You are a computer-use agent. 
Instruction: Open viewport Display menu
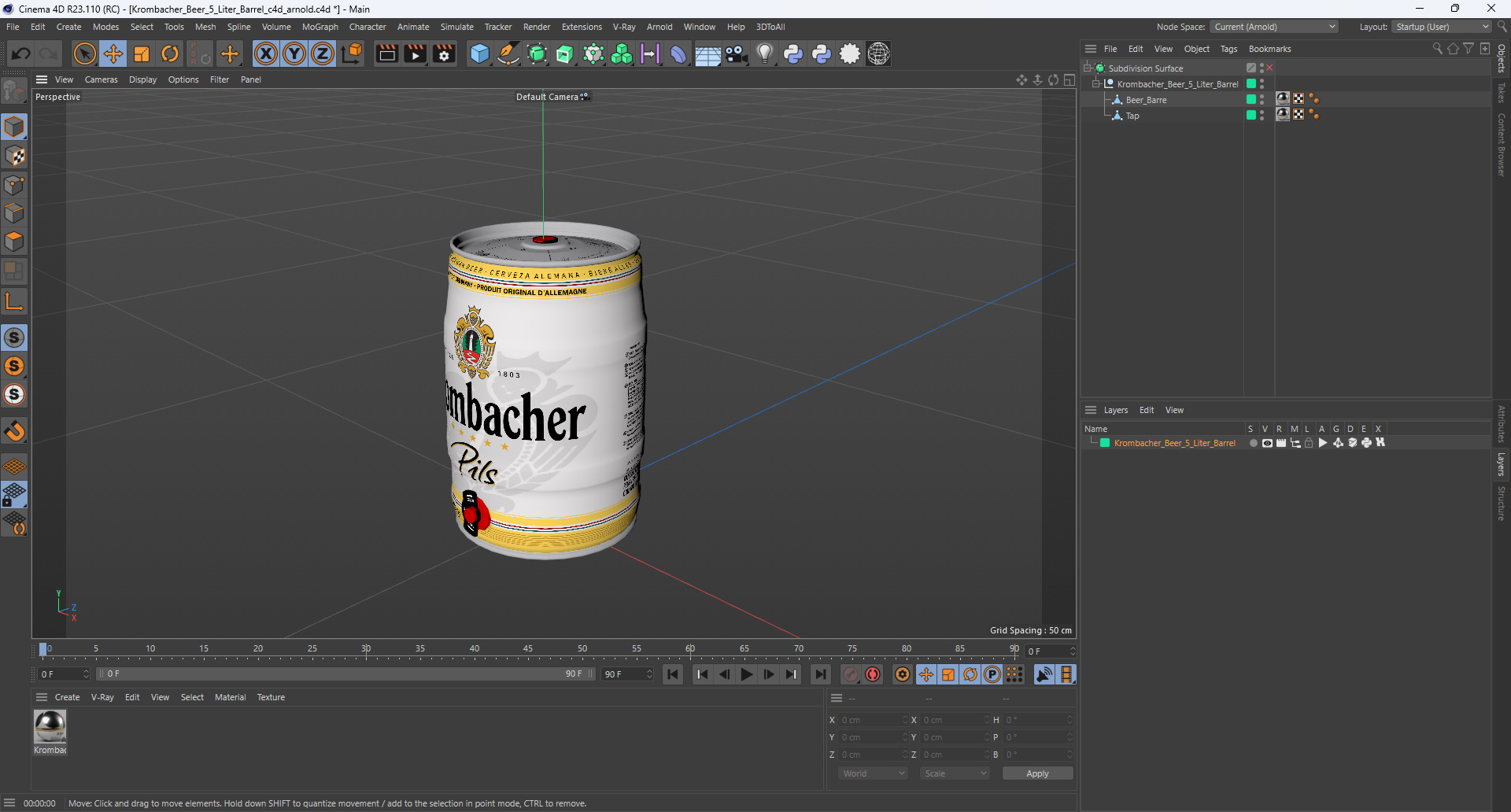point(142,79)
